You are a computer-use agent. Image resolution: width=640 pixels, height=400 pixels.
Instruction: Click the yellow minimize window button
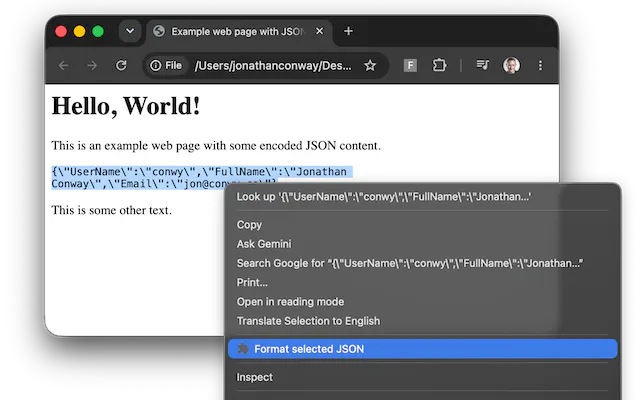click(80, 31)
